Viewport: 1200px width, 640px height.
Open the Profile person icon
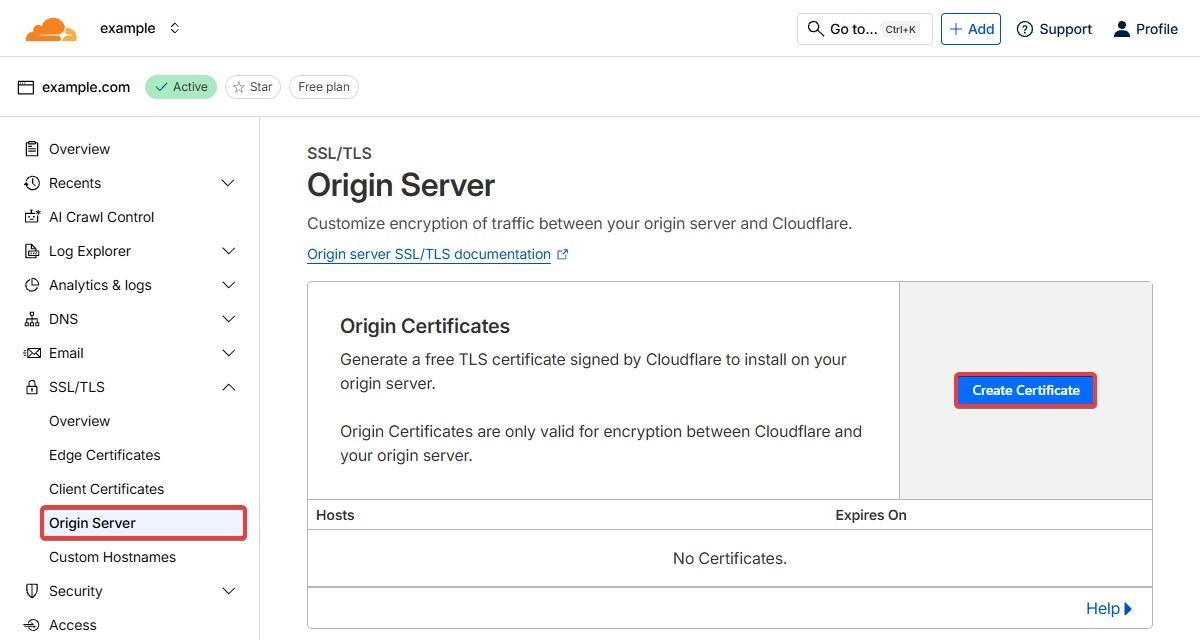click(1121, 29)
